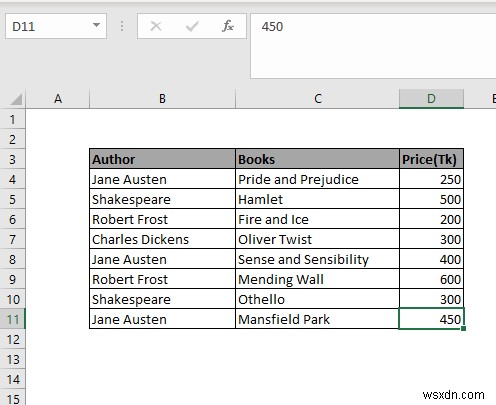Select the Mending Wall cell
Viewport: 496px width, 405px height.
[x=317, y=279]
